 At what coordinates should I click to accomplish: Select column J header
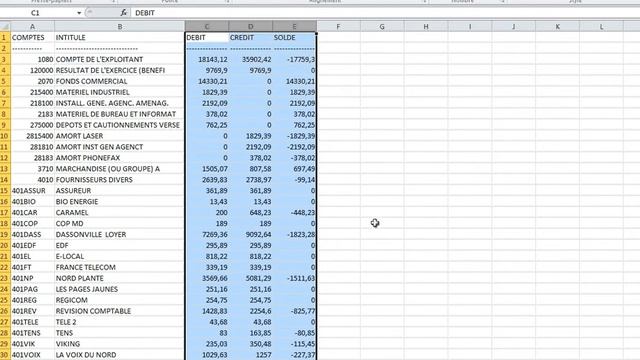pos(513,27)
